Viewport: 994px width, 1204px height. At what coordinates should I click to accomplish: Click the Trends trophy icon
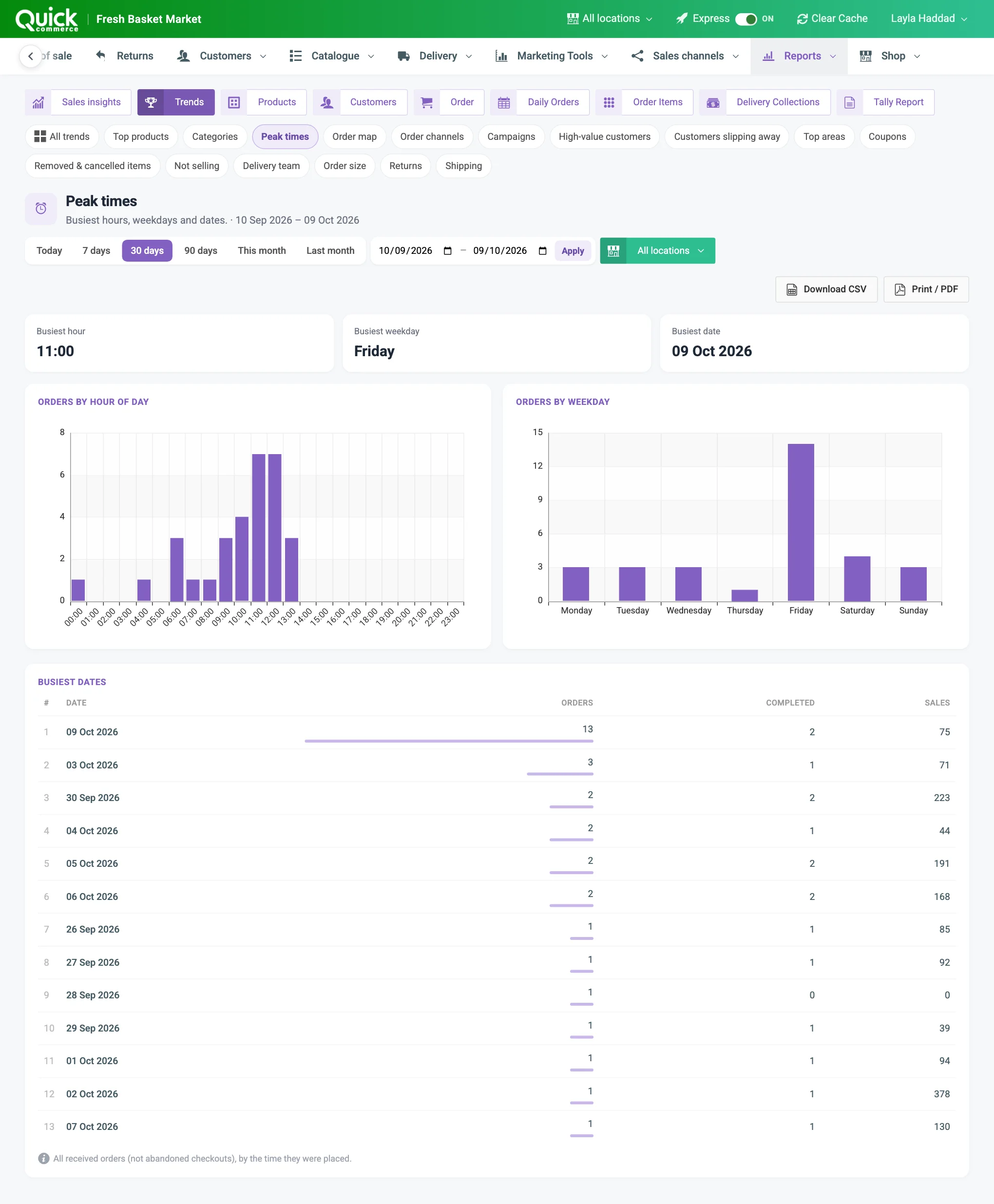coord(151,102)
